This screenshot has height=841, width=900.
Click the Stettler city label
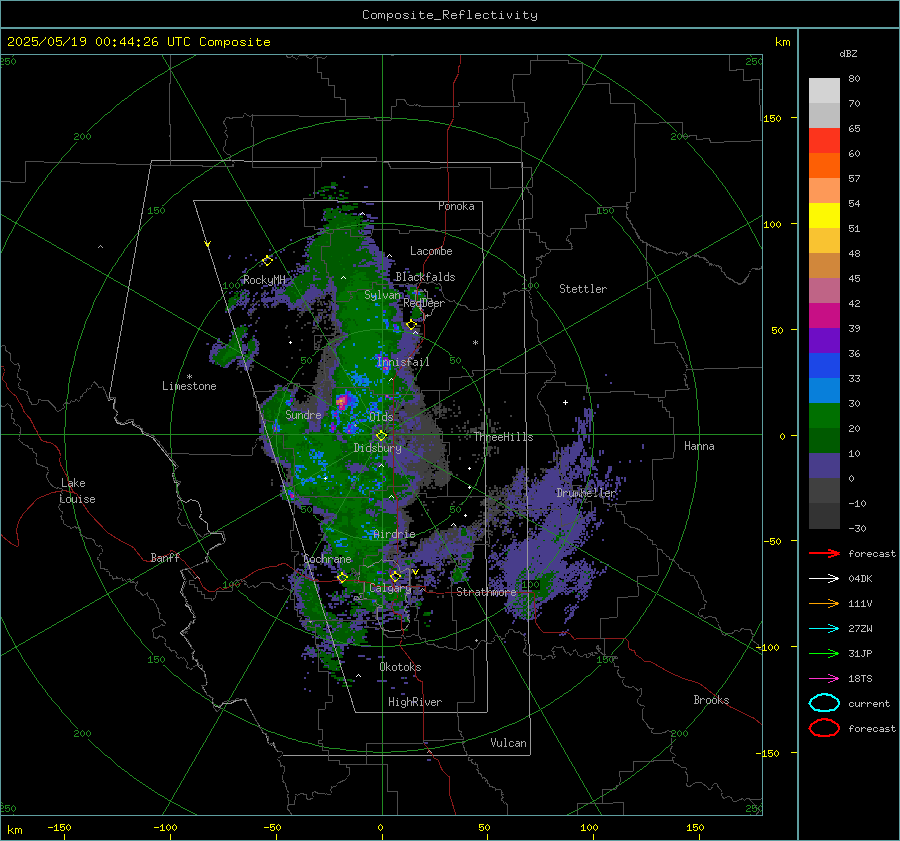click(583, 289)
